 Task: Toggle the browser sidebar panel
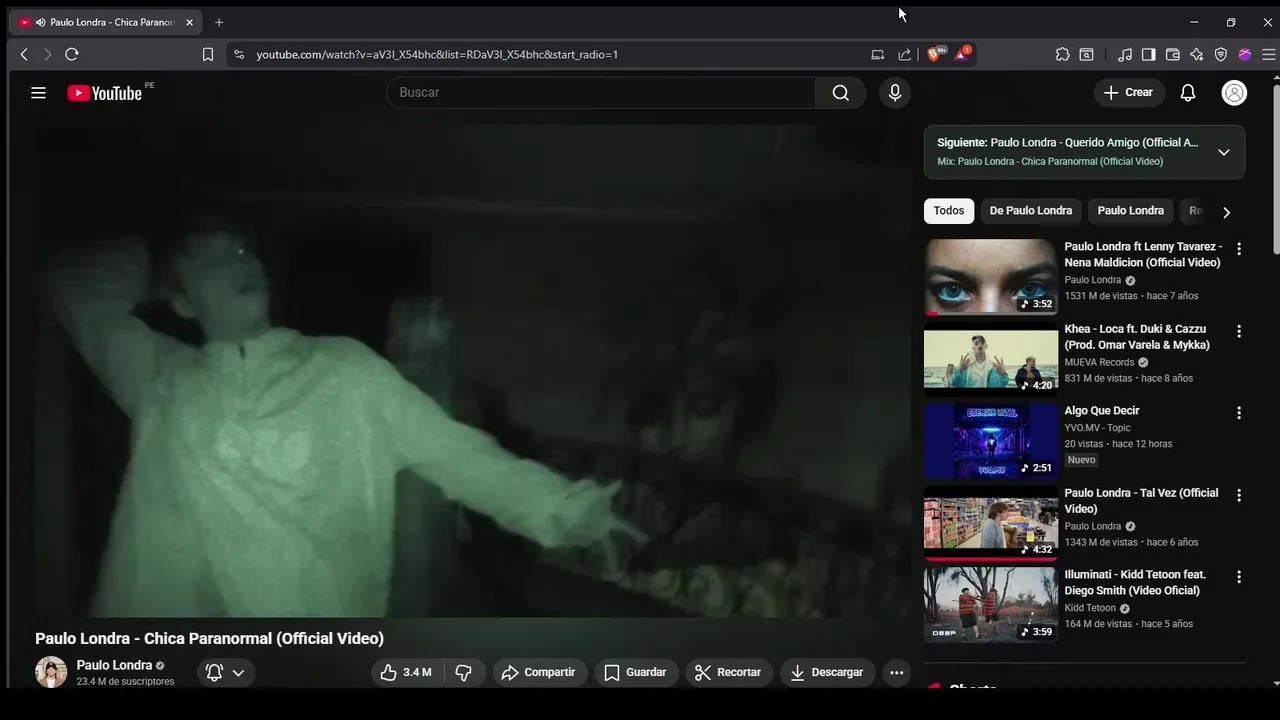[x=1149, y=55]
